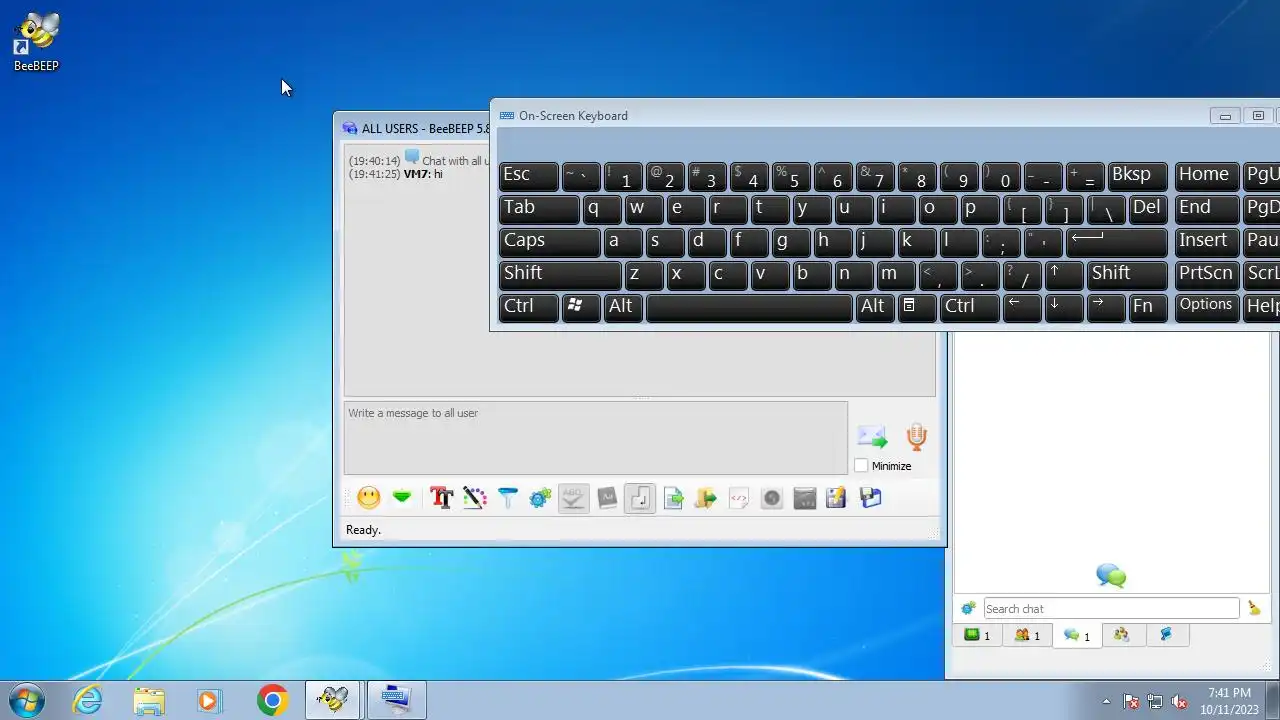This screenshot has height=720, width=1280.
Task: Switch to the chat bubbles tab
Action: click(x=1077, y=635)
